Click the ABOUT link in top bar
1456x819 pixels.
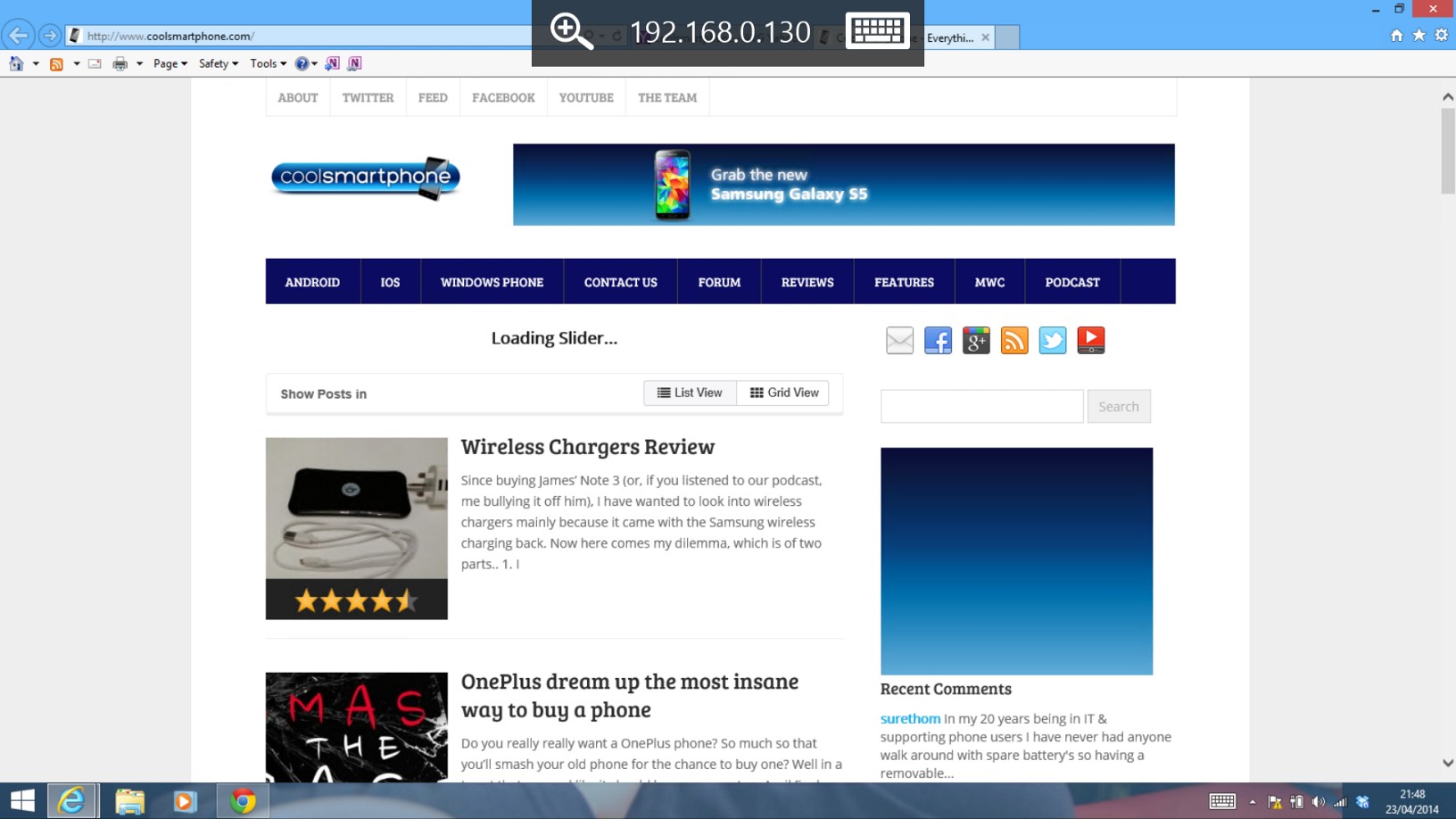[x=298, y=97]
